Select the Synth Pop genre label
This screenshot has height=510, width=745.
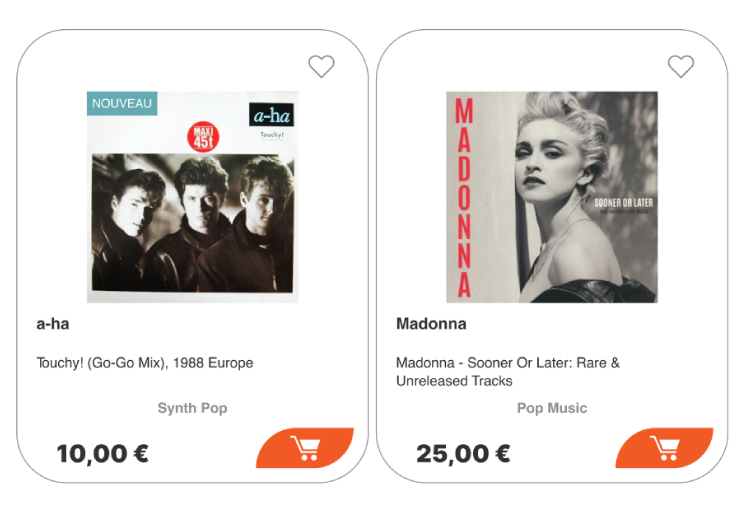click(x=192, y=408)
